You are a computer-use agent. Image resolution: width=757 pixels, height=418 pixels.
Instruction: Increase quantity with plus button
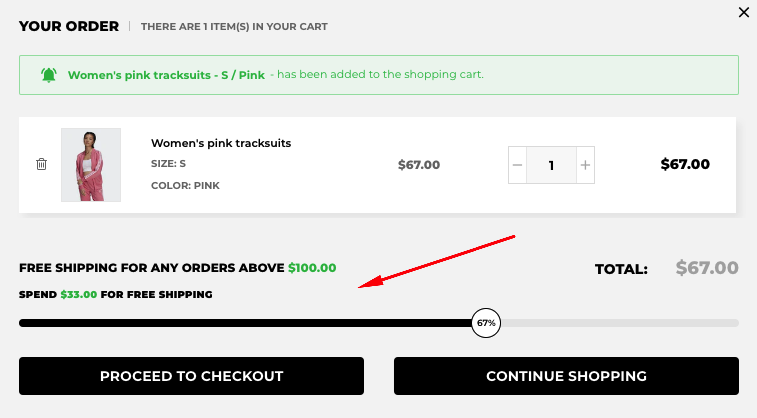point(585,165)
